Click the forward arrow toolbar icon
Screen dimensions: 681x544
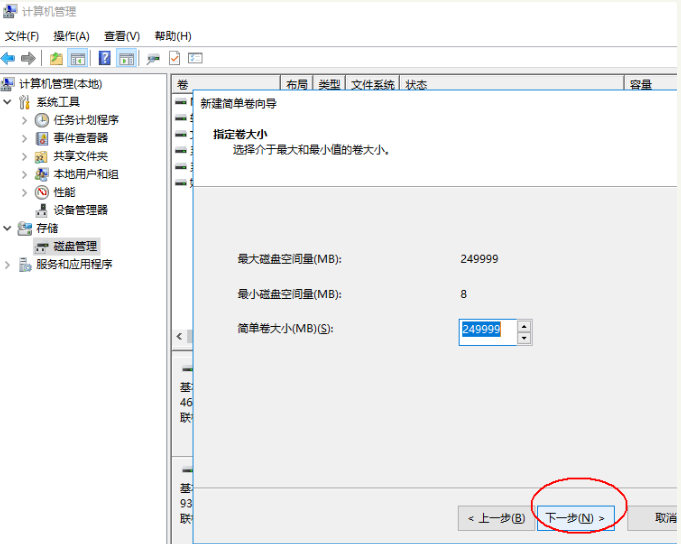(28, 58)
